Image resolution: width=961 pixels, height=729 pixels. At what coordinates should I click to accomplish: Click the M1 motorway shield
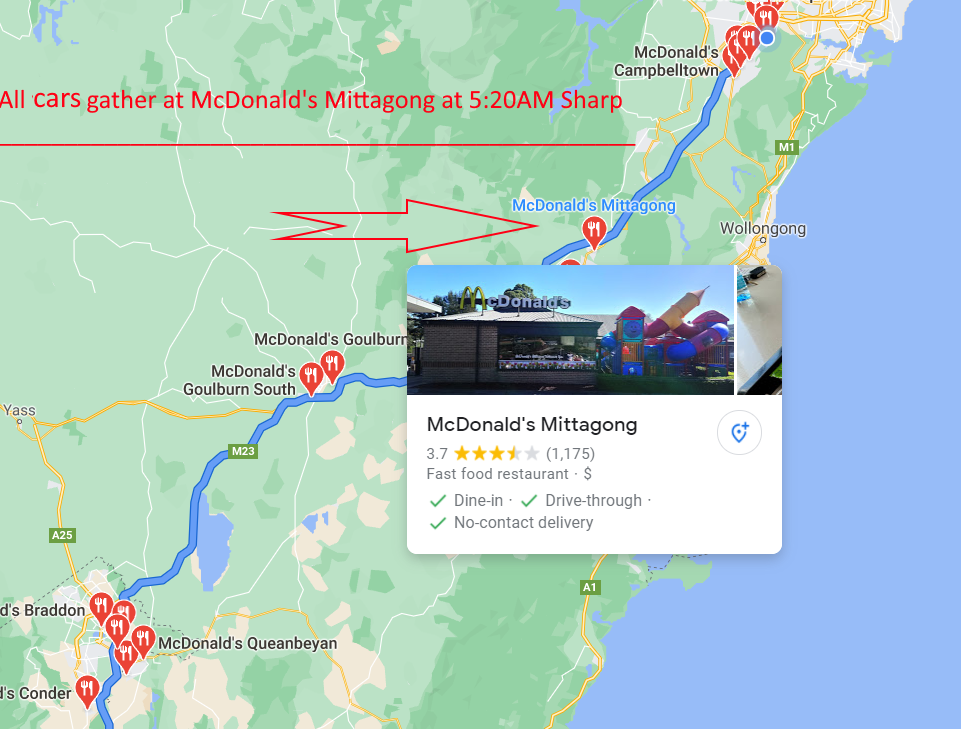(x=786, y=147)
